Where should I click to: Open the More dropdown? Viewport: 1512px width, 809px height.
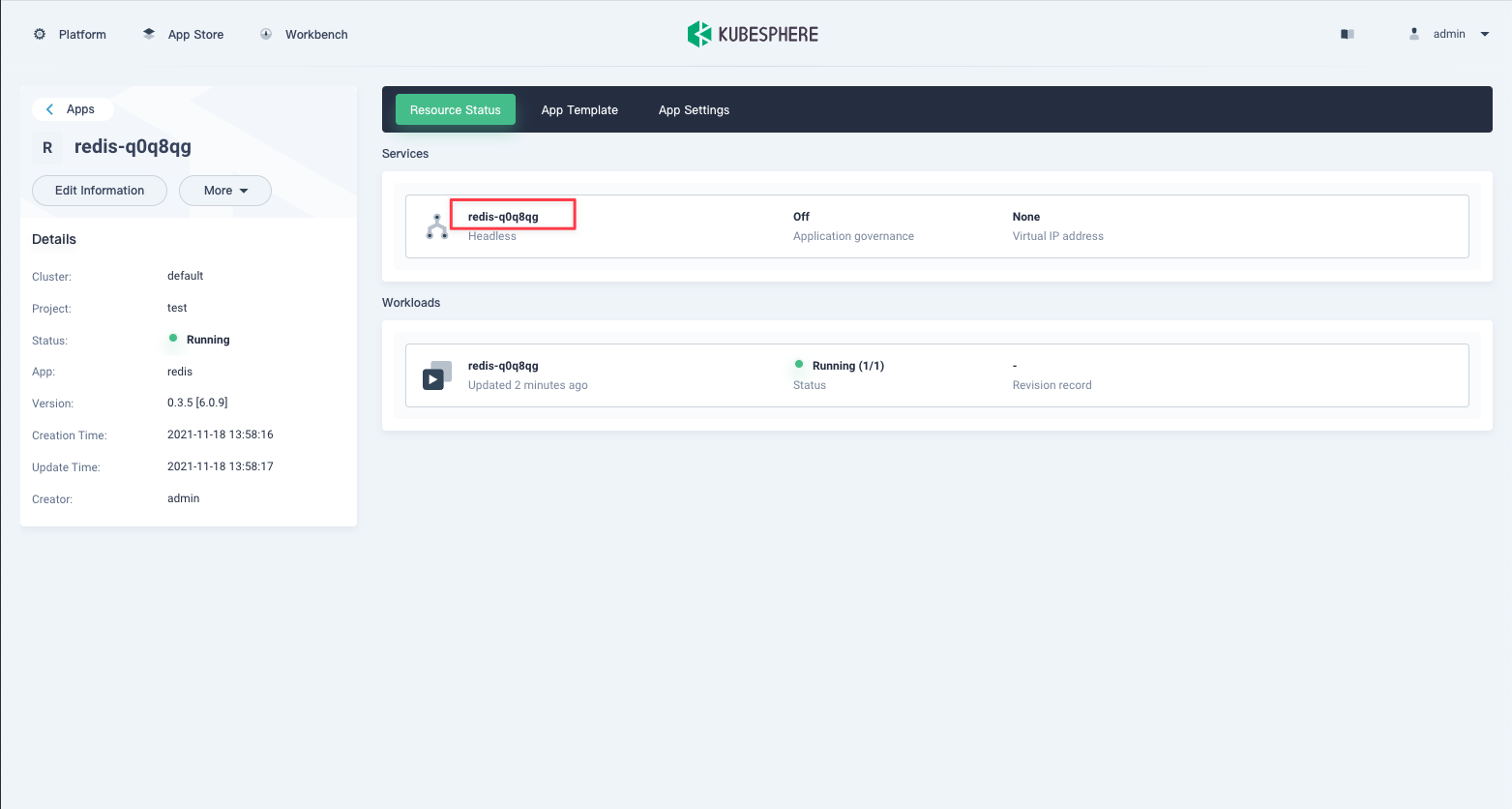pyautogui.click(x=224, y=191)
